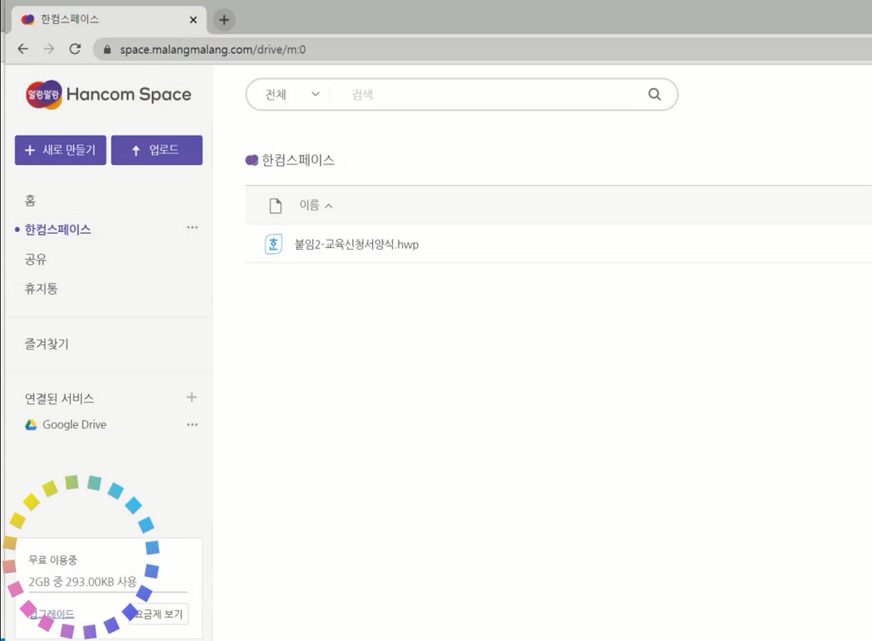Viewport: 872px width, 641px height.
Task: Open the 공유 shared section
Action: click(x=36, y=259)
